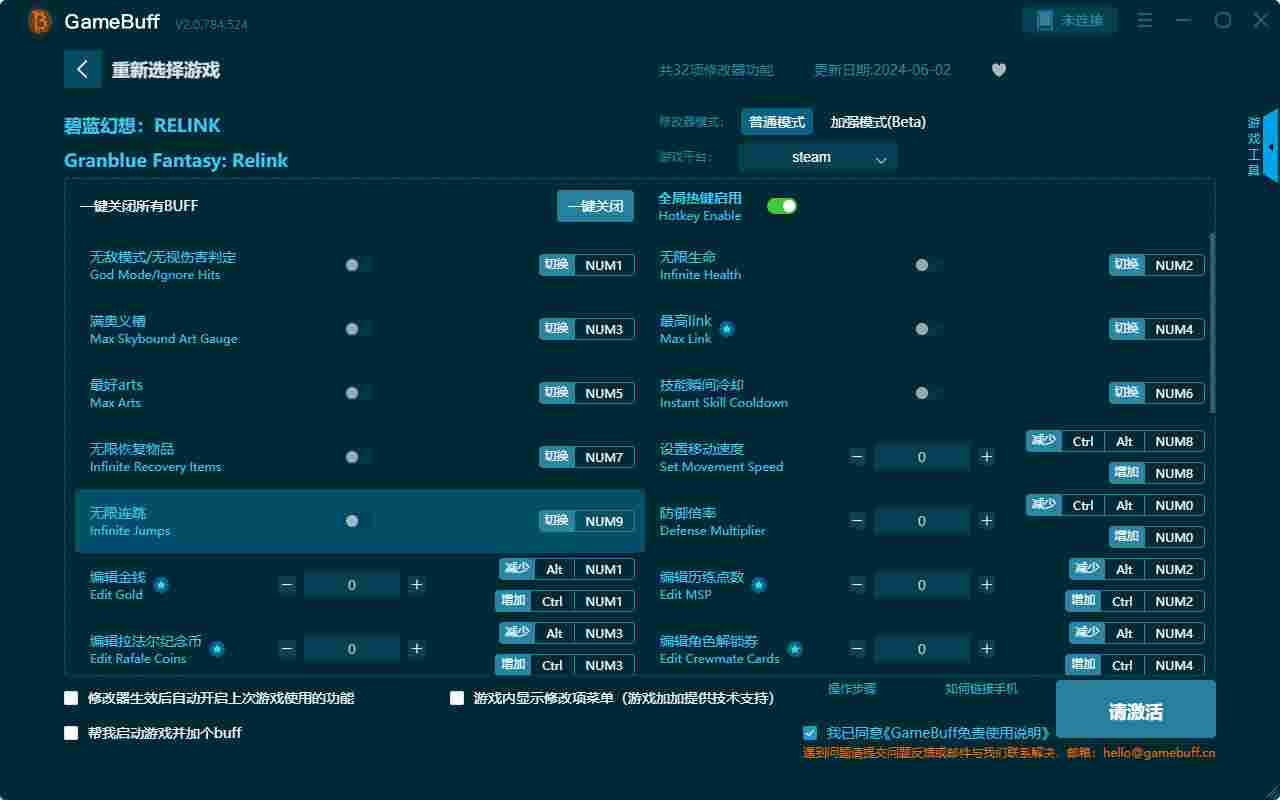This screenshot has width=1280, height=800.
Task: Toggle God Mode/Ignore Hits switch
Action: pyautogui.click(x=357, y=265)
